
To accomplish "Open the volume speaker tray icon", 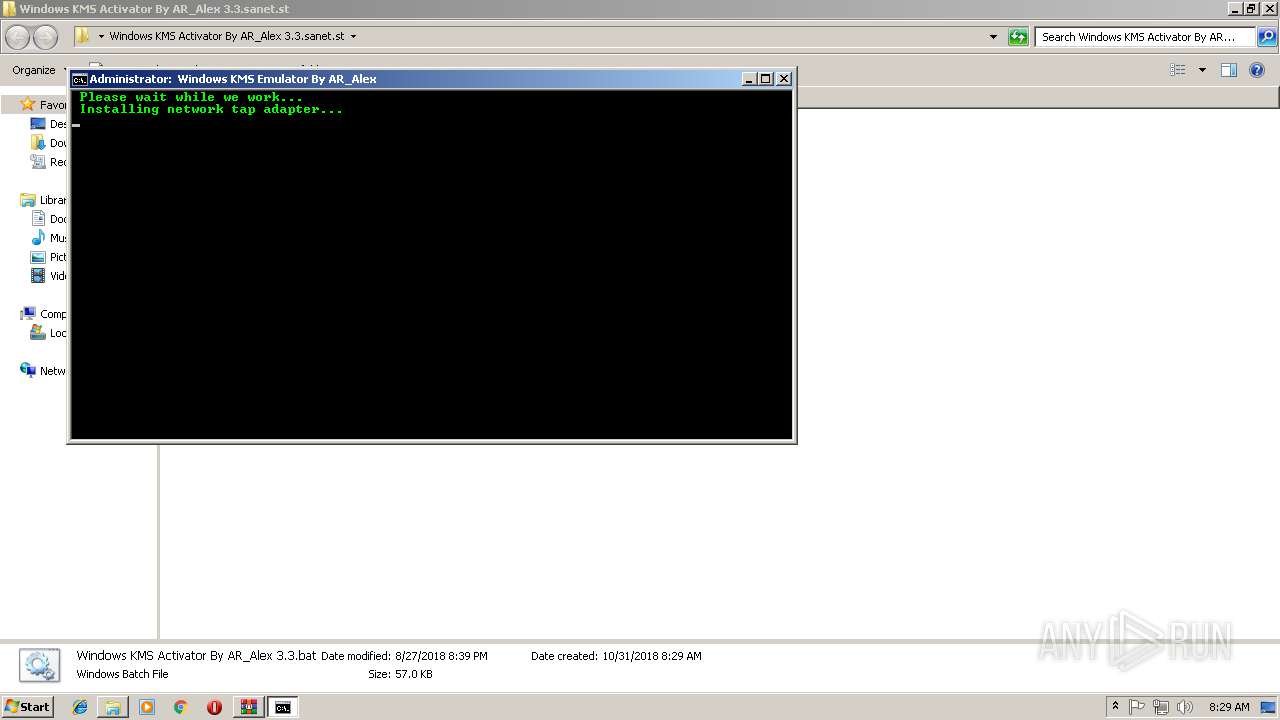I will tap(1184, 707).
